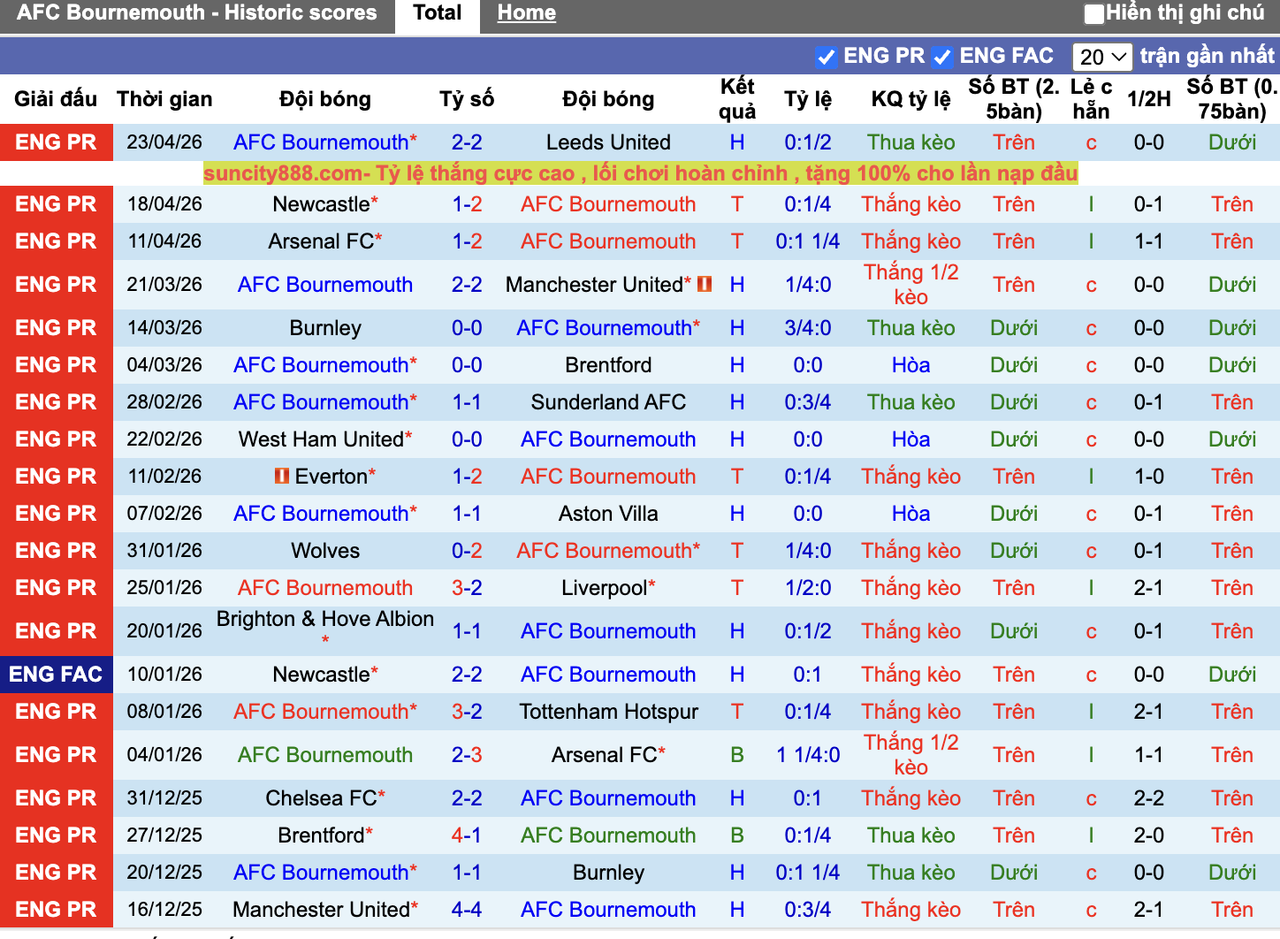The height and width of the screenshot is (939, 1280).
Task: Click AFC Bournemouth in the 04/01/26 row
Action: [325, 754]
